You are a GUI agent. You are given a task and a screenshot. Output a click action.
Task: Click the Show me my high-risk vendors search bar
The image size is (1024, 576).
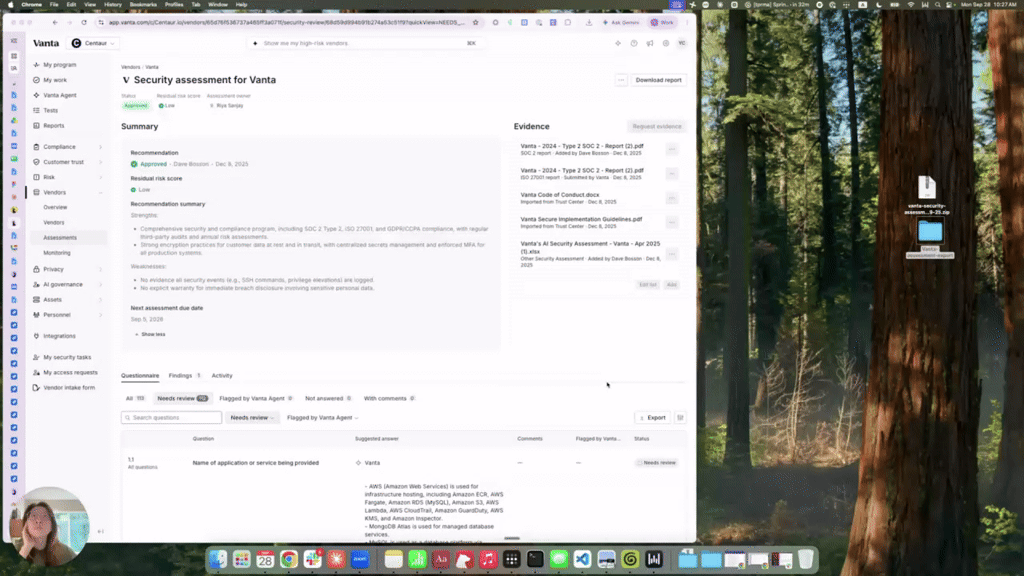pos(364,43)
